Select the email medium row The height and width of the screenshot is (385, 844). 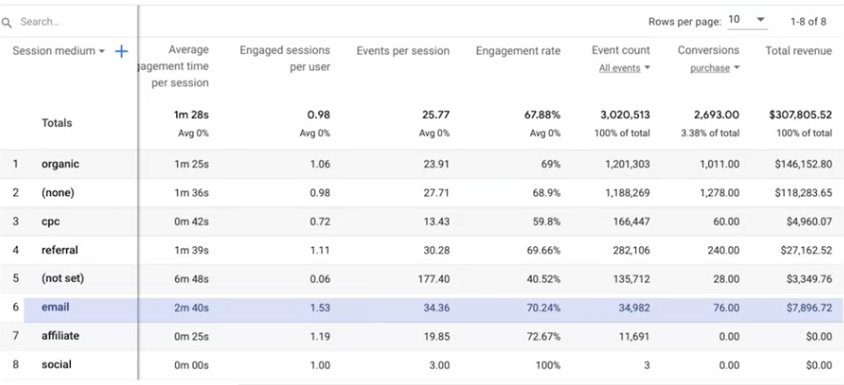pos(422,308)
